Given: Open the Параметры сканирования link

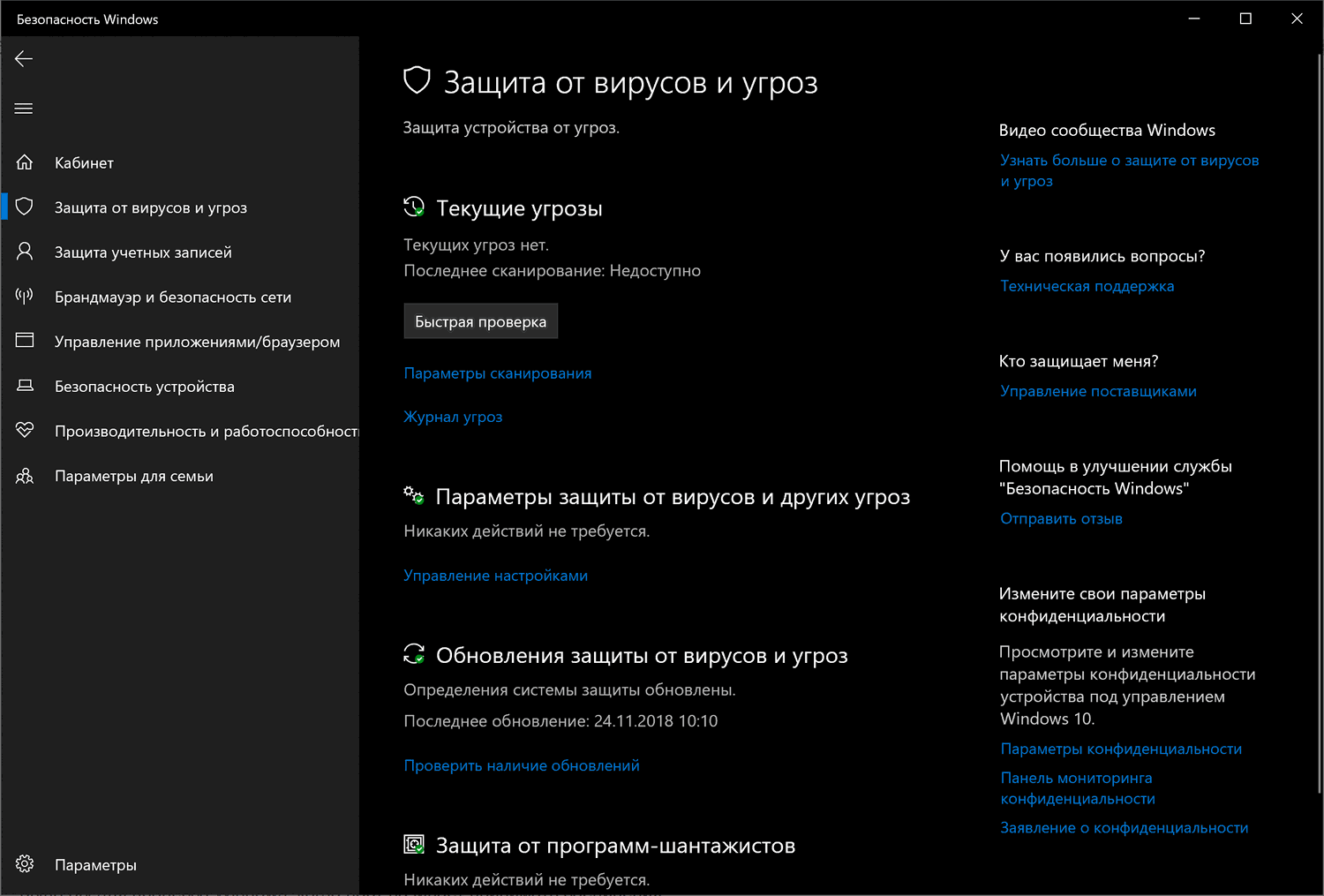Looking at the screenshot, I should click(497, 373).
